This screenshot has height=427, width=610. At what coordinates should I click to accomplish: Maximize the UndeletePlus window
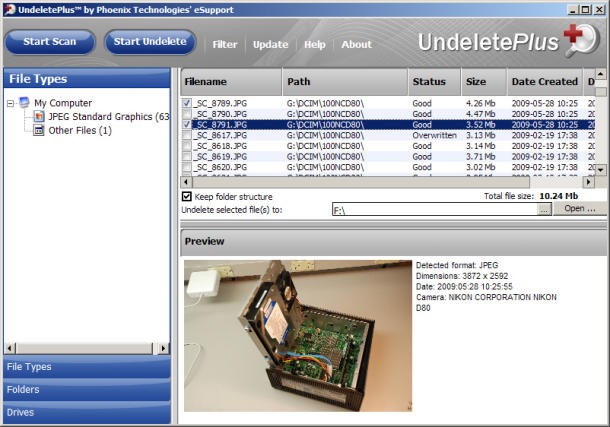click(x=585, y=10)
